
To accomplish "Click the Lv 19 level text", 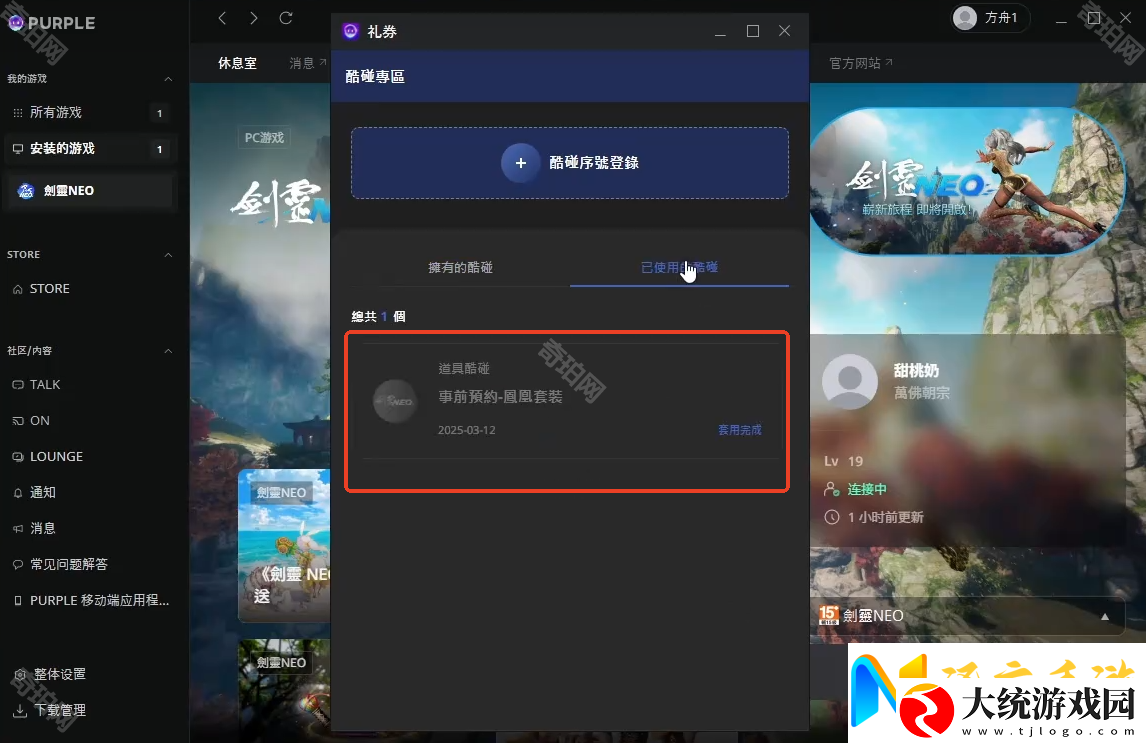I will pos(843,461).
